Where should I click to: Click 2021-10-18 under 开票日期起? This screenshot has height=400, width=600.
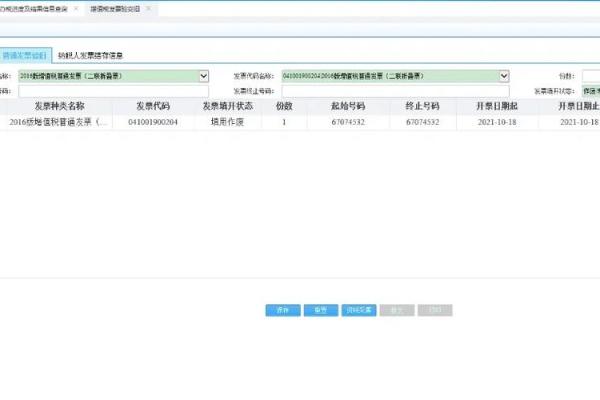[497, 122]
